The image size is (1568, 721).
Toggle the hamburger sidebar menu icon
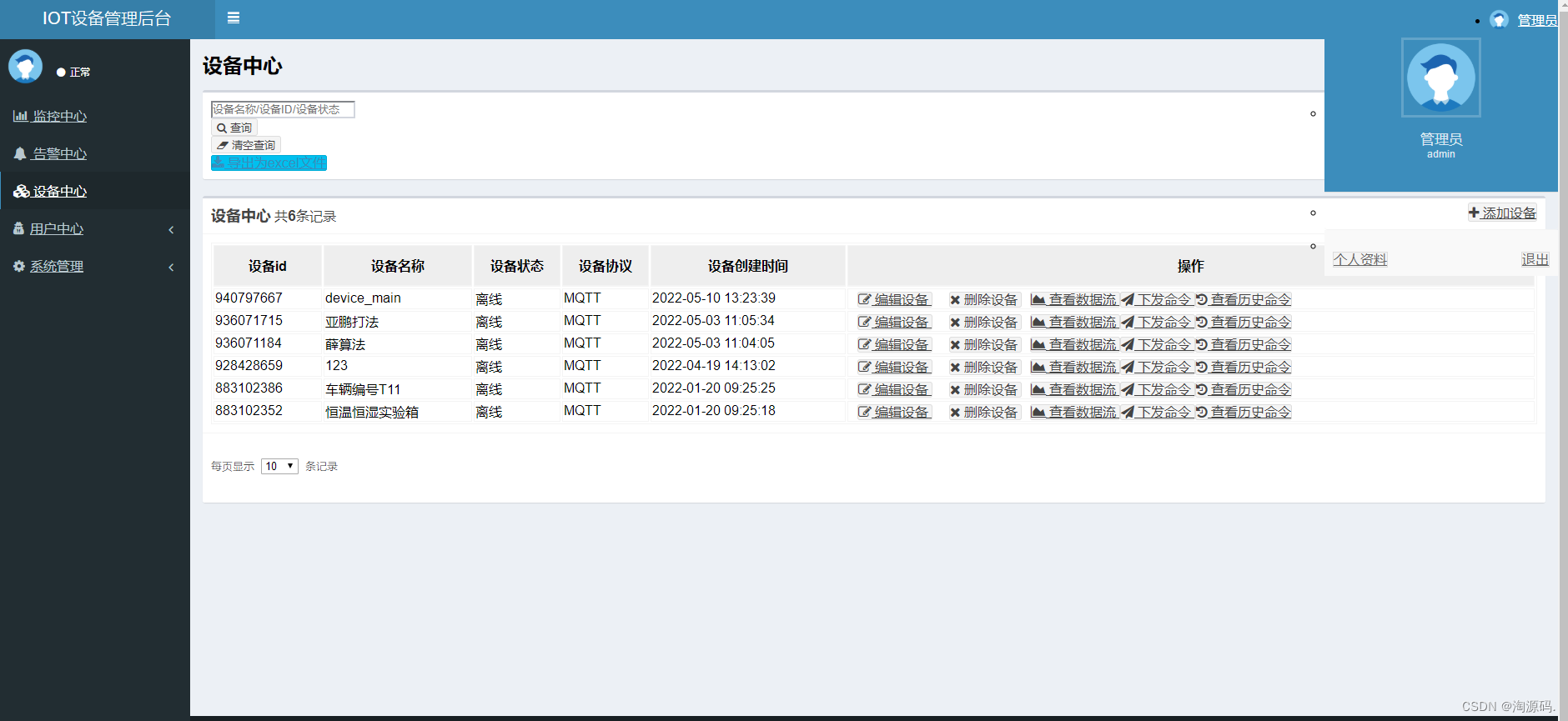click(x=234, y=18)
